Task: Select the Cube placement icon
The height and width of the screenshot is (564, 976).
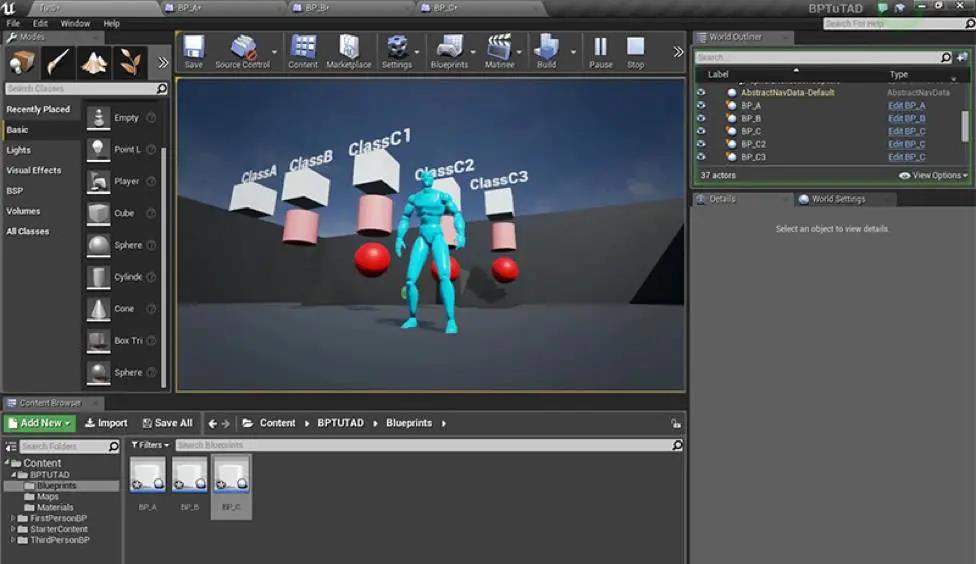Action: click(98, 213)
